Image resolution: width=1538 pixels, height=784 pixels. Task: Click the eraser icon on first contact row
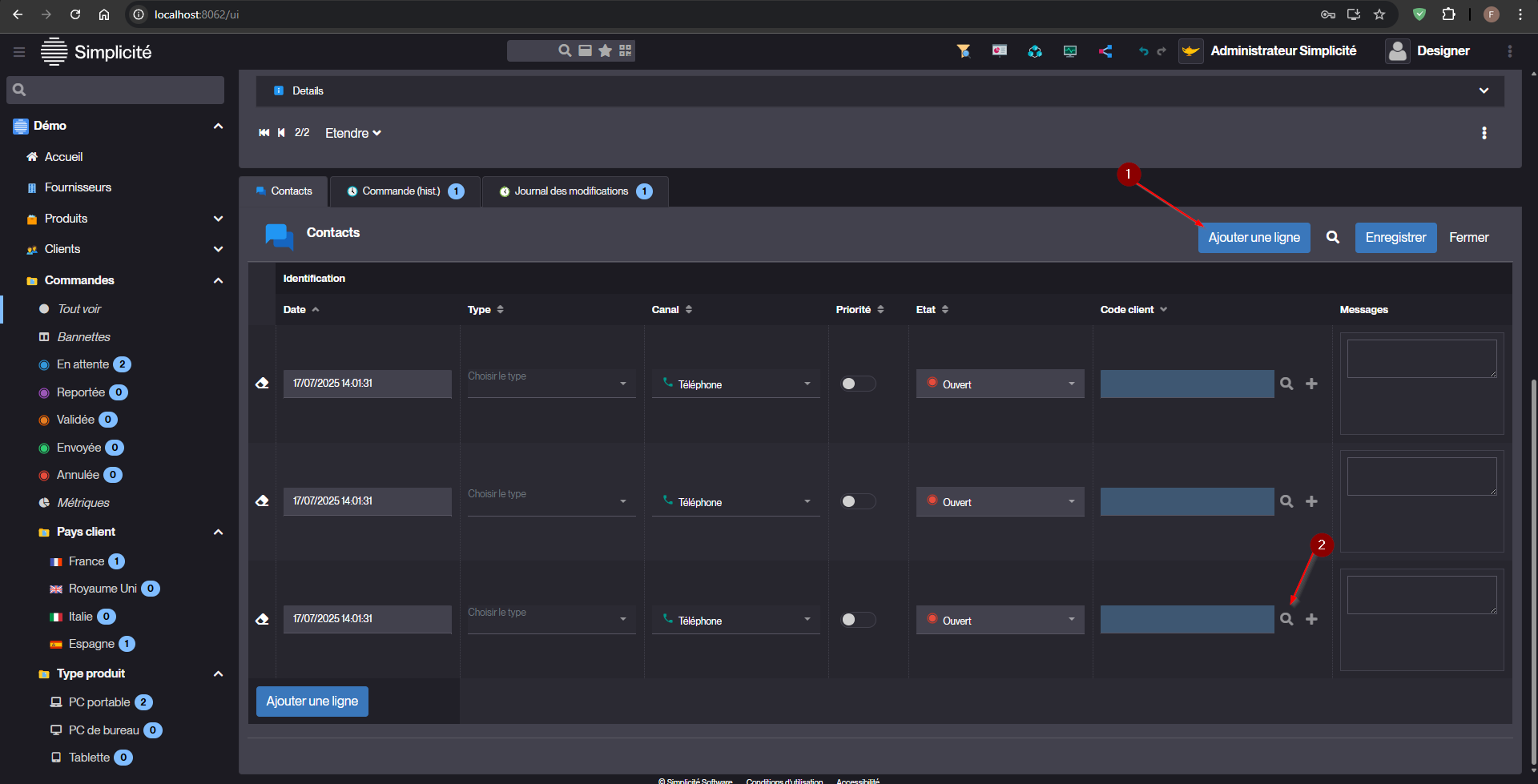[x=262, y=384]
